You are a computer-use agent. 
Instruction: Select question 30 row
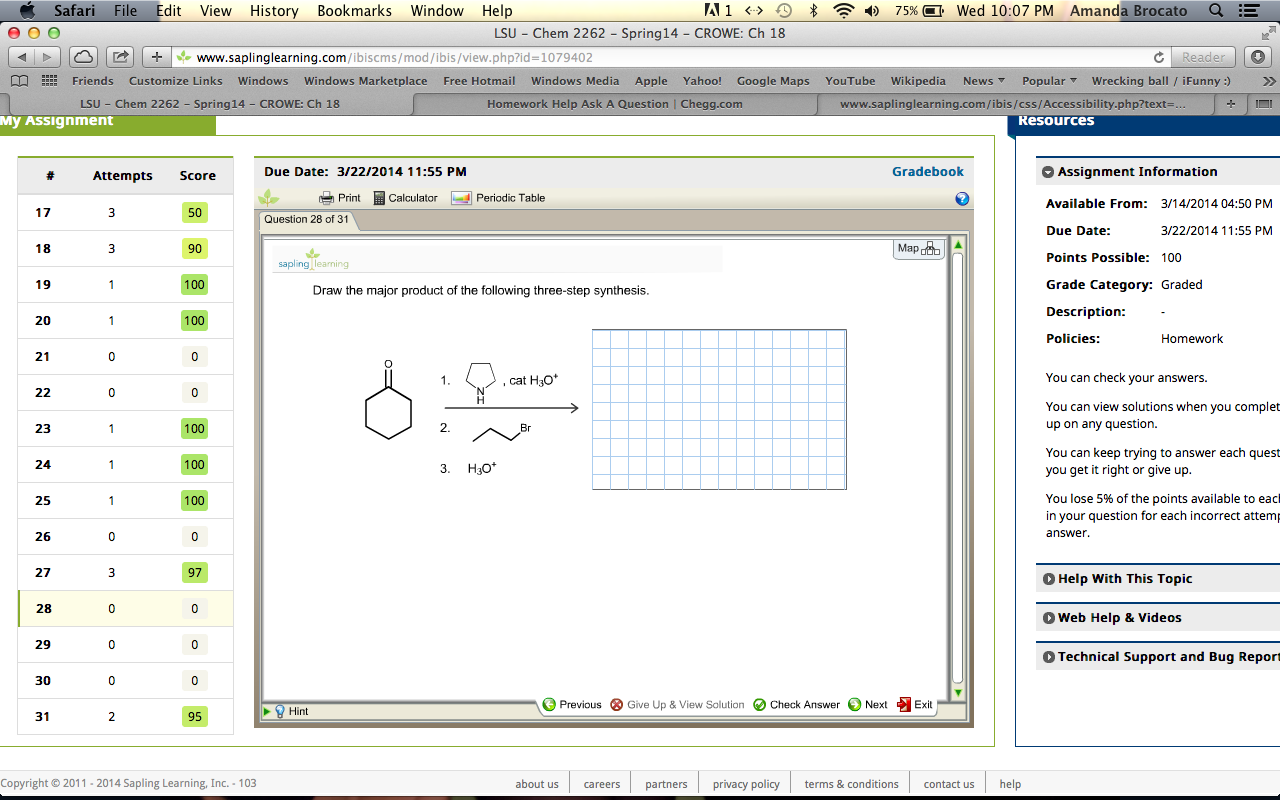pos(125,681)
